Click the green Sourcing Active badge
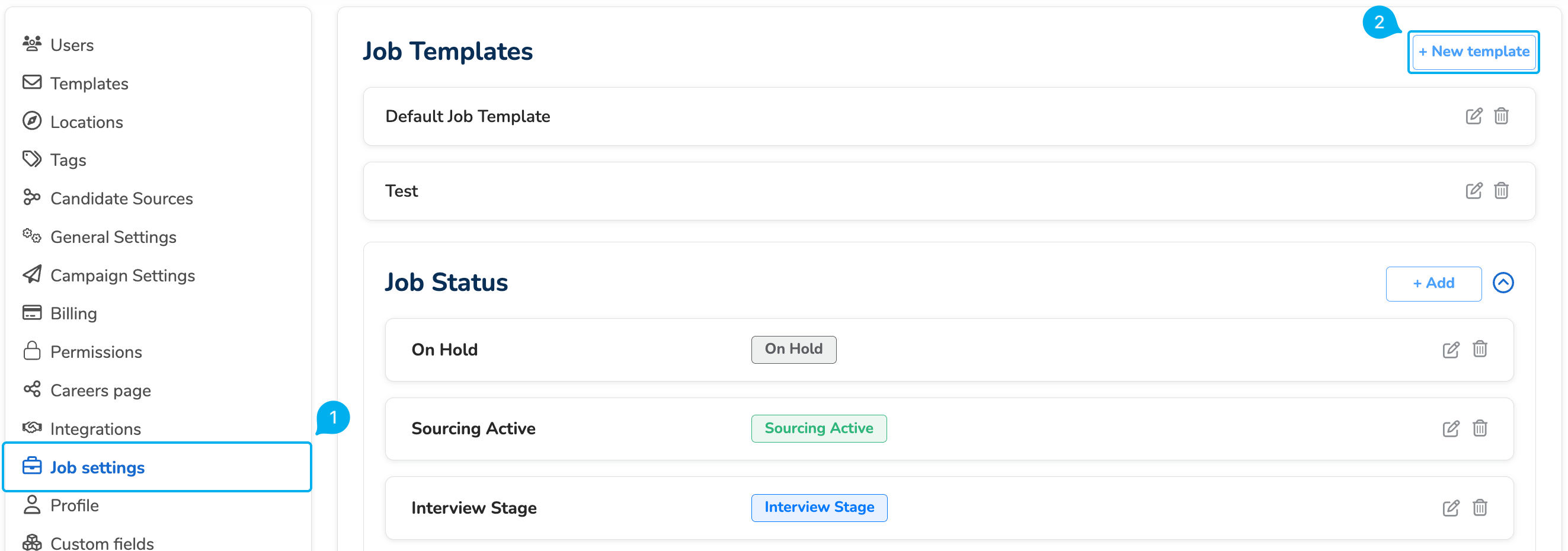 pos(818,428)
